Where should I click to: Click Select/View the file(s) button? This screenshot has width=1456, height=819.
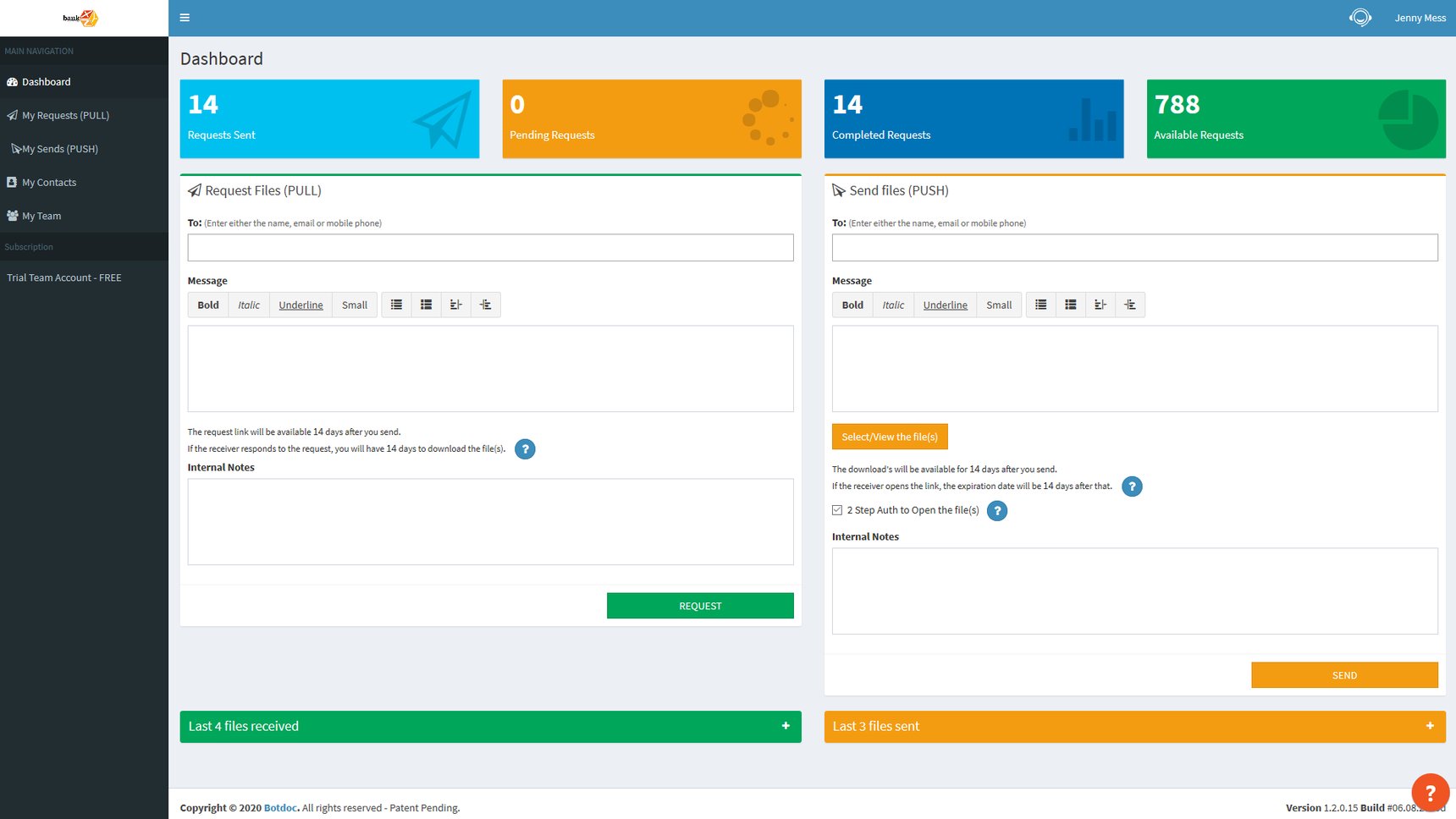(x=890, y=437)
